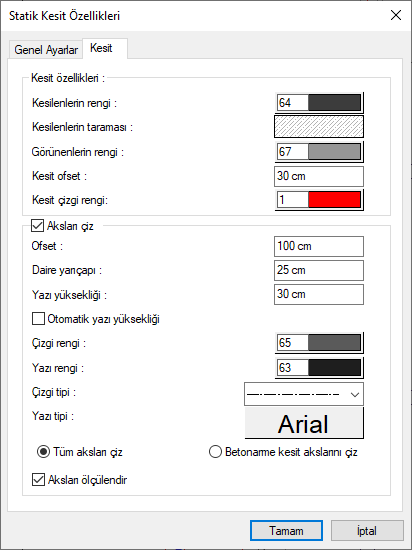Image resolution: width=412 pixels, height=550 pixels.
Task: Open the Kesilenlerin rengi color picker
Action: point(319,103)
